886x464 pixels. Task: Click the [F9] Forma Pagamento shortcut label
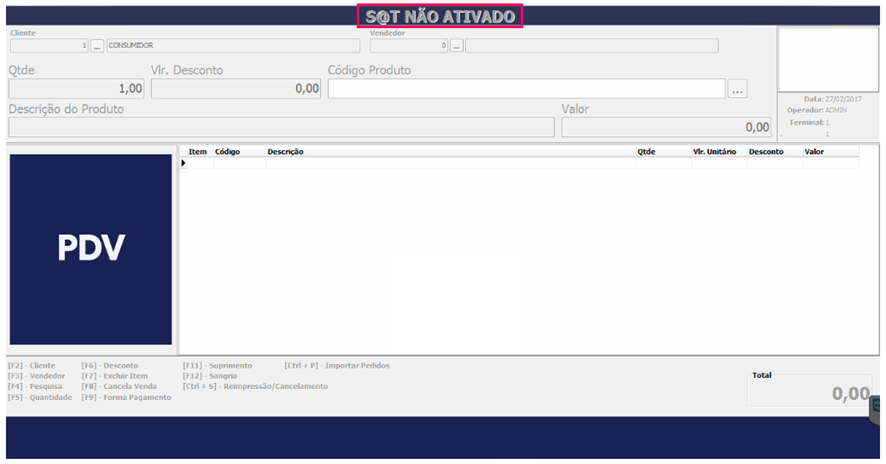(x=126, y=397)
